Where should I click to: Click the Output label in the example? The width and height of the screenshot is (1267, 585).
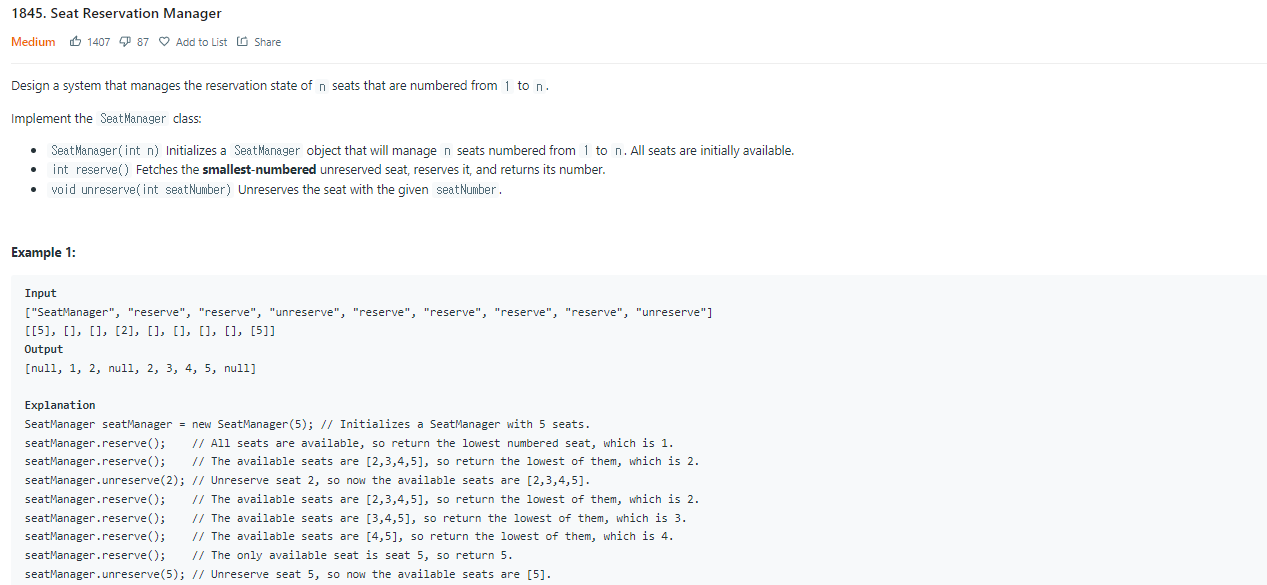(x=43, y=349)
